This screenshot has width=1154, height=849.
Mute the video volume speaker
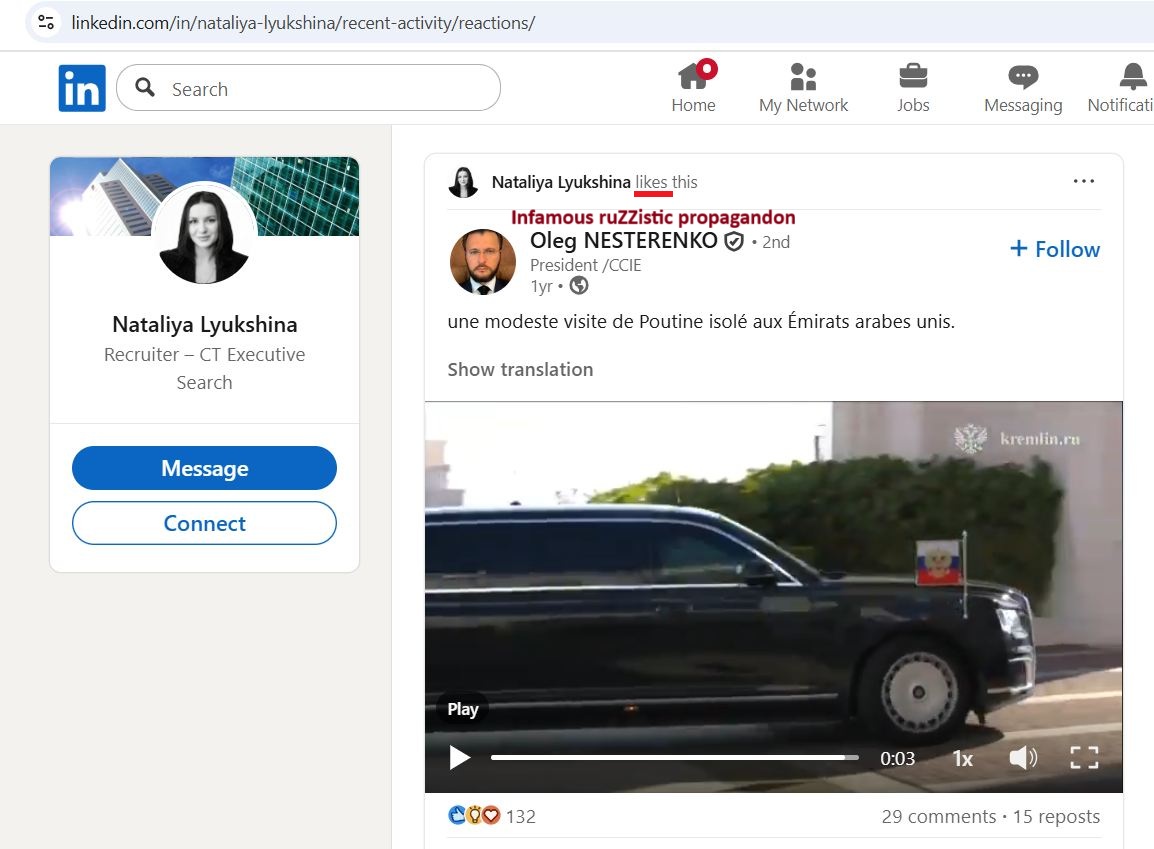click(x=1022, y=758)
